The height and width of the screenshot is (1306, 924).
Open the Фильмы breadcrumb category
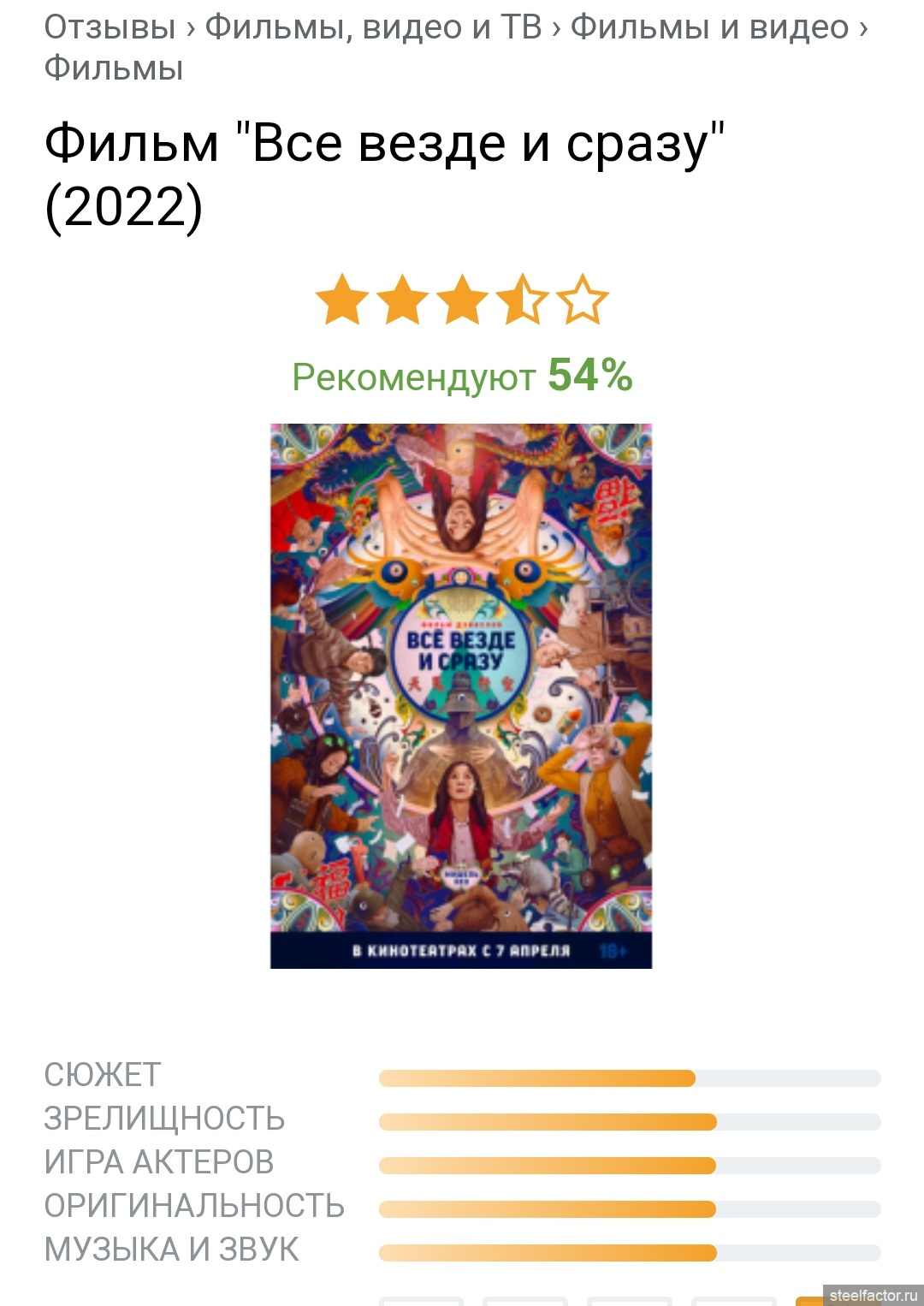click(114, 68)
